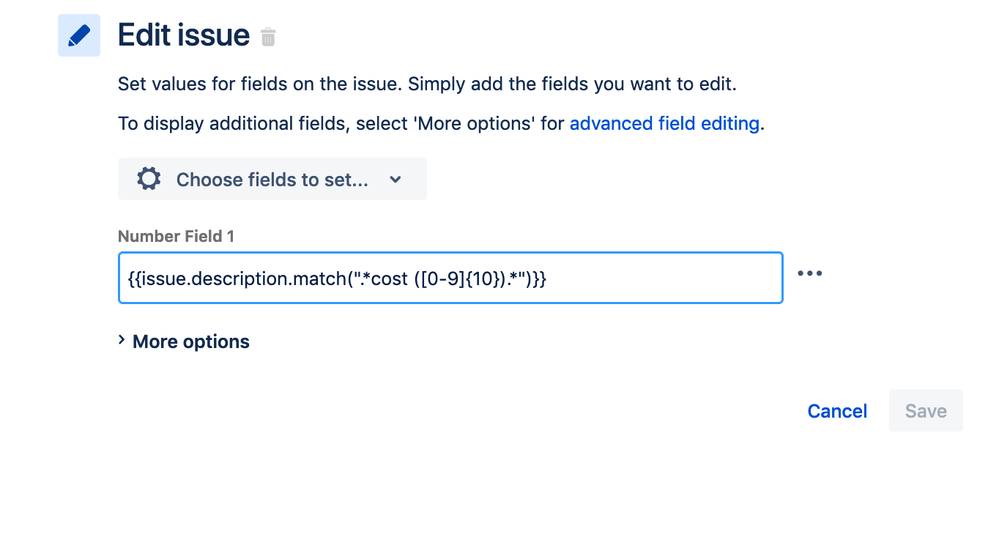
Task: Click the word match in the smart value
Action: point(322,278)
